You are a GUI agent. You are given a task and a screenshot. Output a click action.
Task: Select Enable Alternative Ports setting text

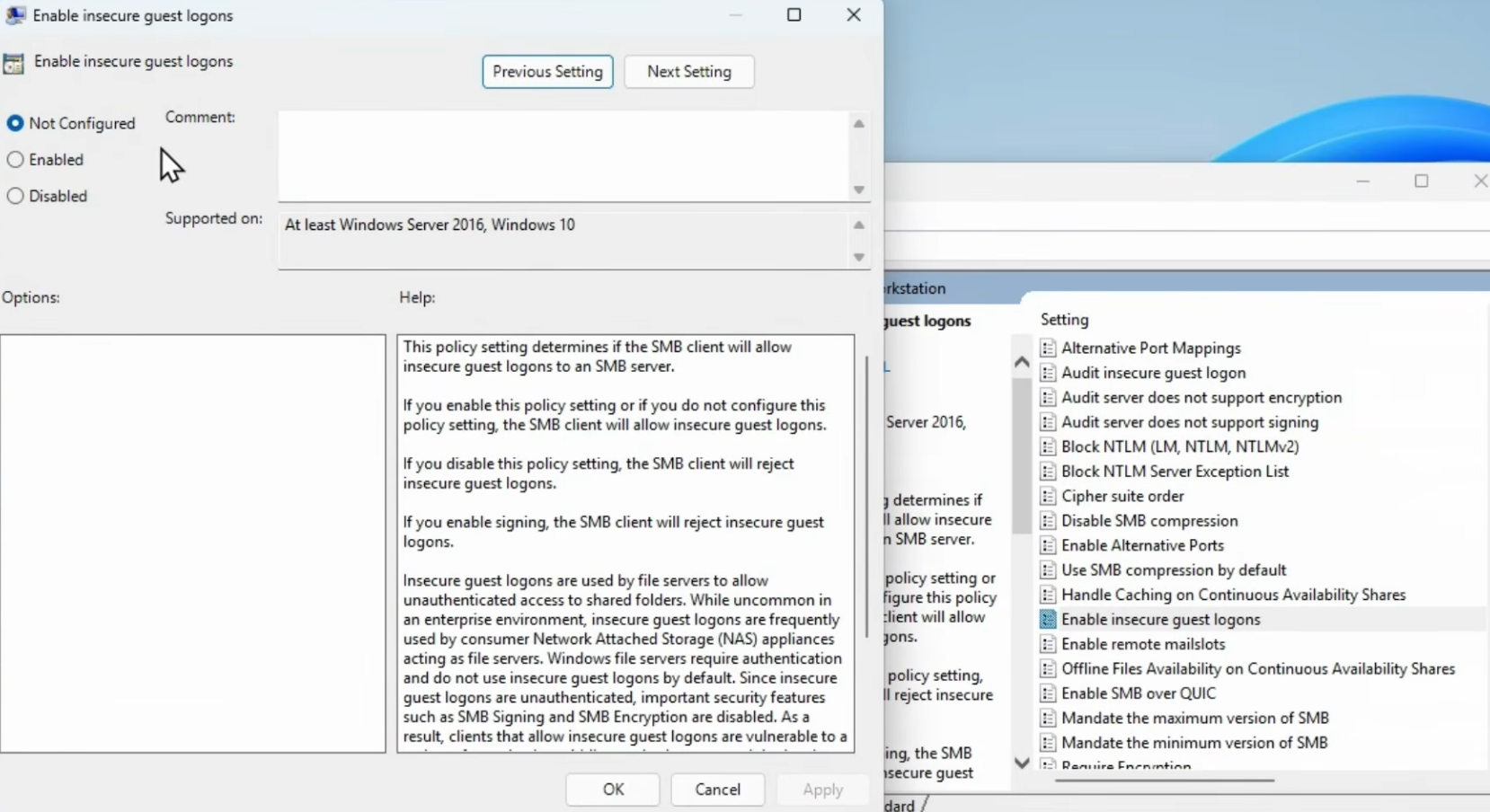click(x=1142, y=546)
